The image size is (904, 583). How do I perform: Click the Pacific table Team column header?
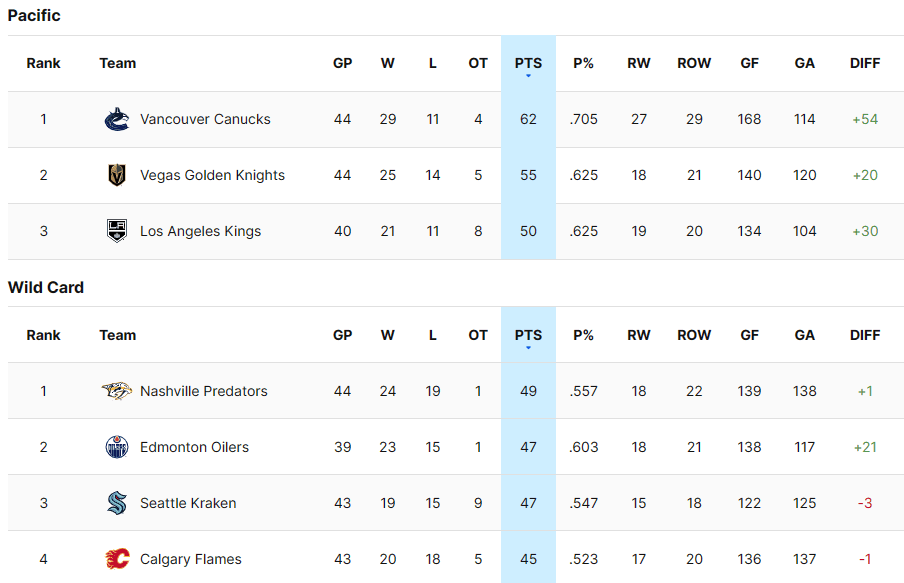point(117,63)
